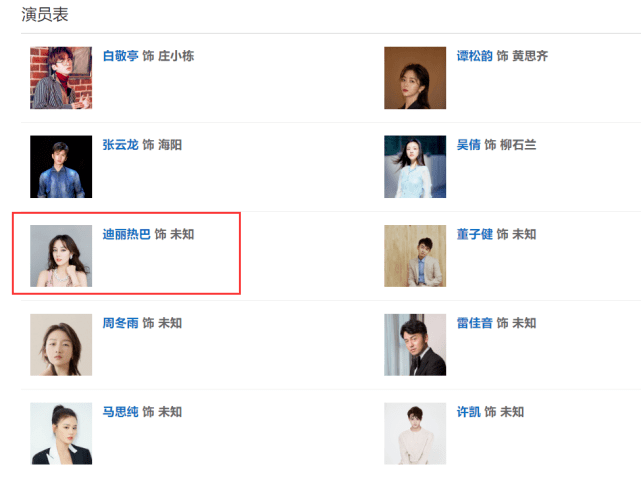641x477 pixels.
Task: Click the photo beside 许凯
Action: click(x=415, y=434)
